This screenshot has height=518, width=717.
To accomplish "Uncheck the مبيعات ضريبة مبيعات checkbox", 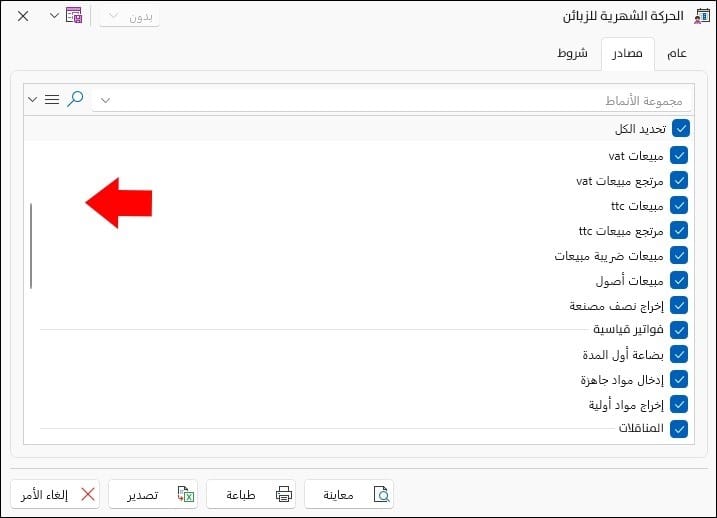I will pos(679,255).
